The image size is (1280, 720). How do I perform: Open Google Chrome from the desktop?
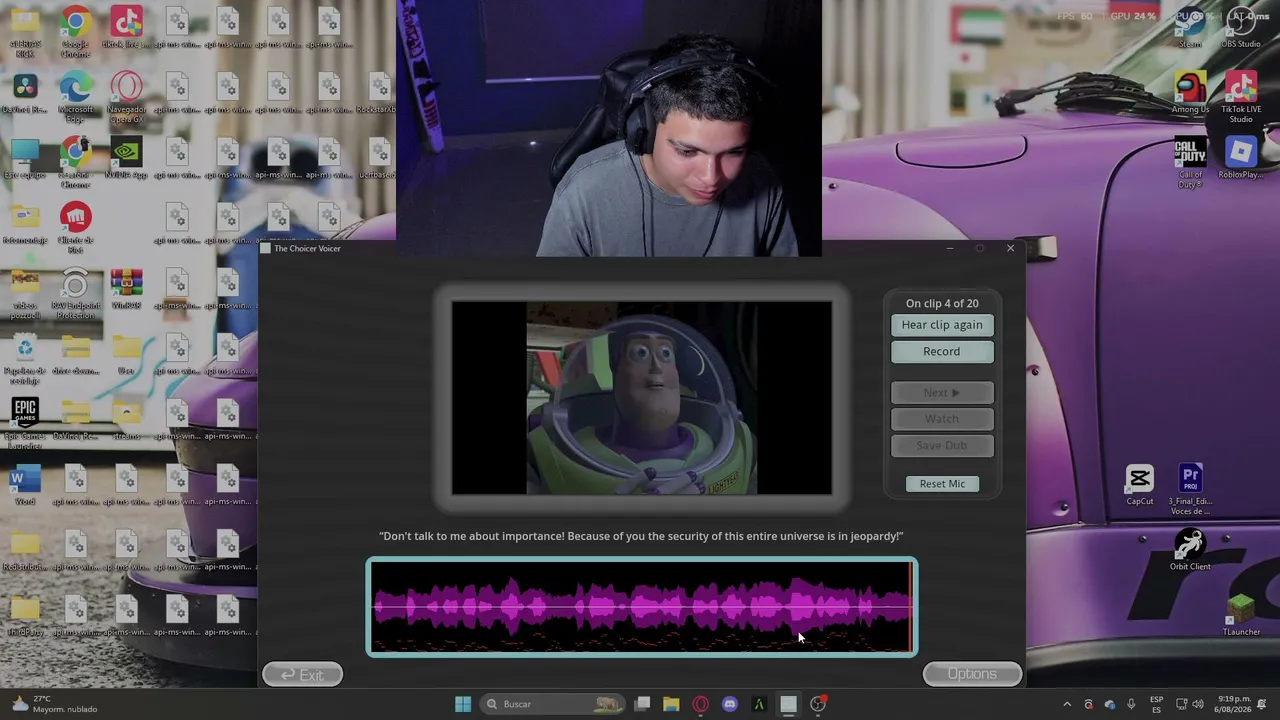click(76, 31)
